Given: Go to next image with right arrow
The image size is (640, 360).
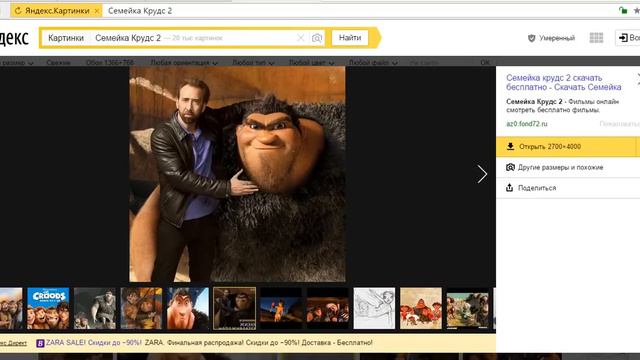Looking at the screenshot, I should (x=482, y=174).
